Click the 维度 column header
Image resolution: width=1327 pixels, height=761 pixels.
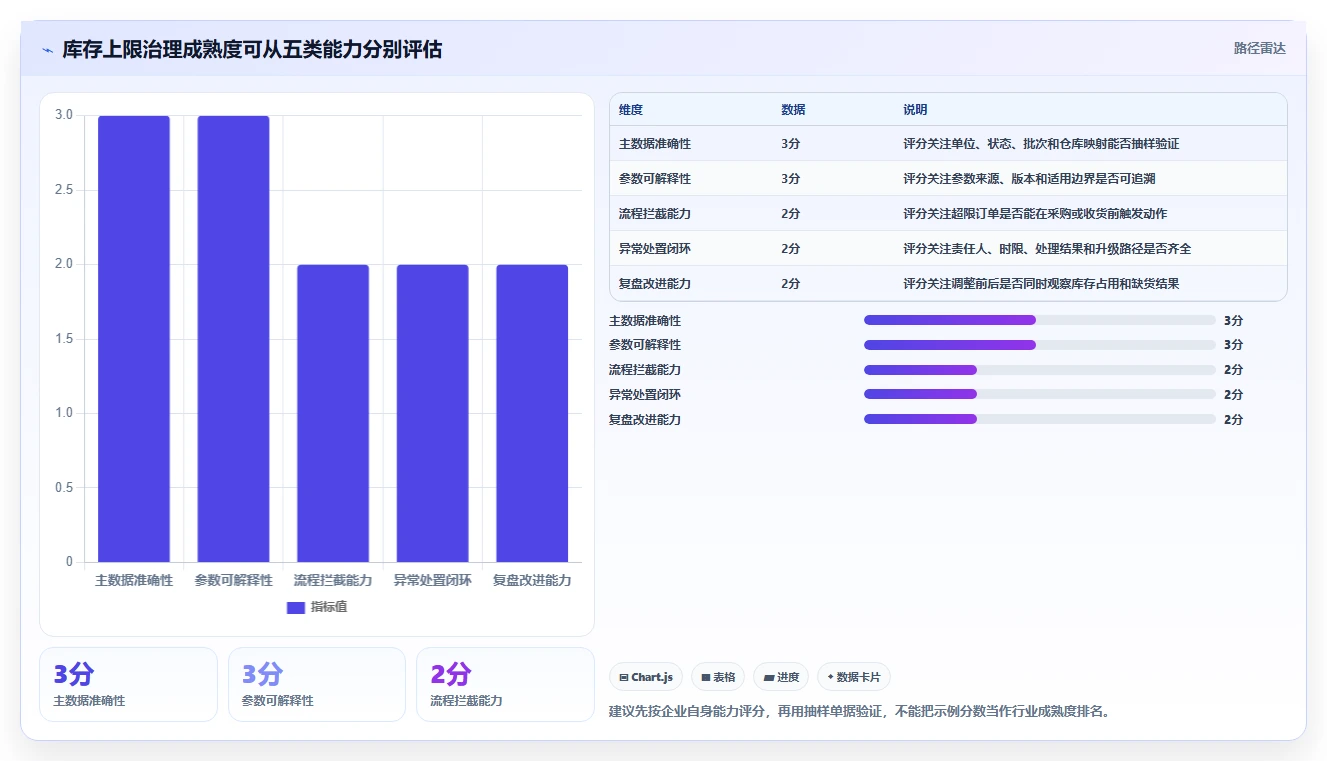coord(631,110)
